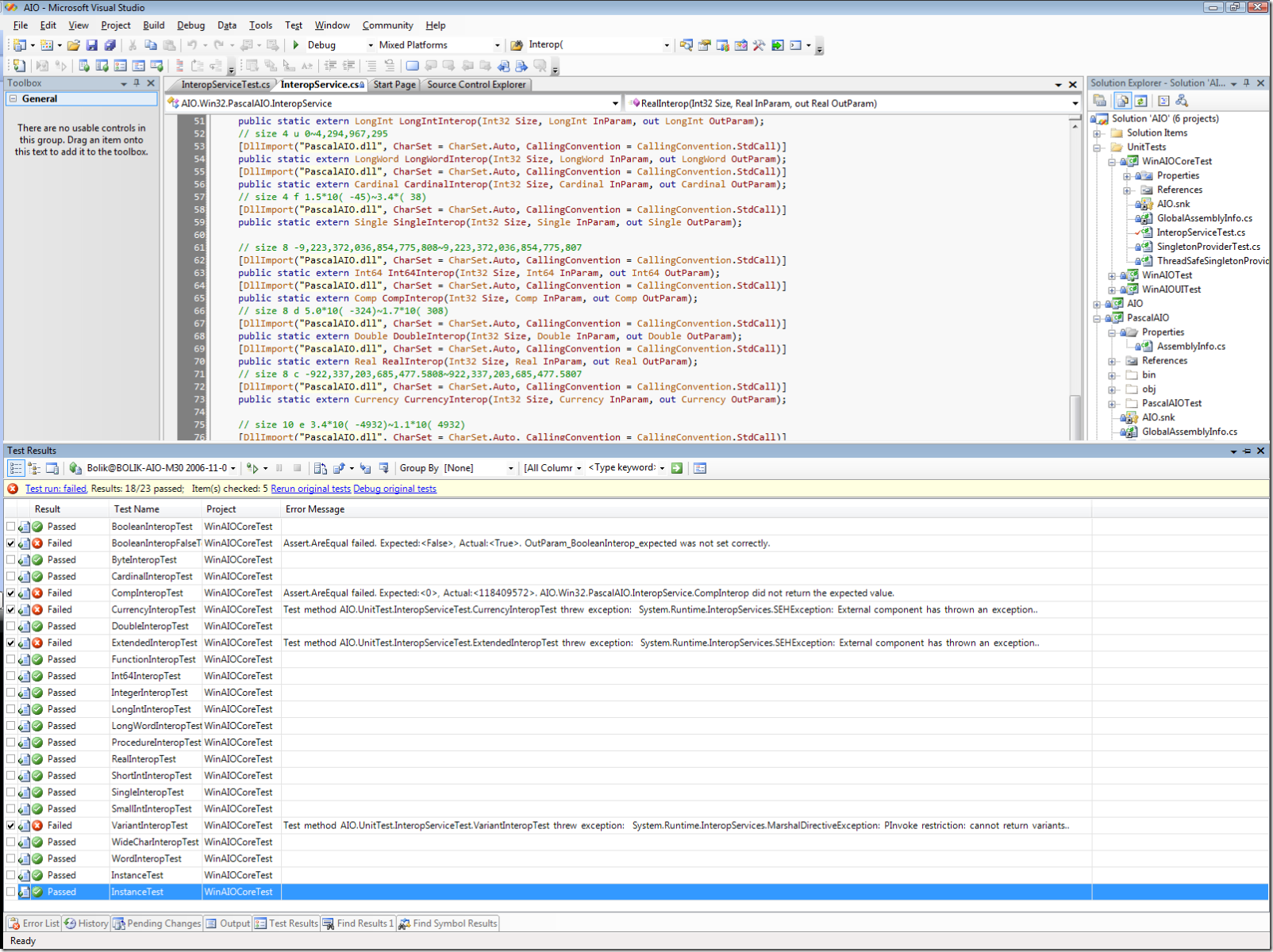
Task: Click the green apply-filter arrow in Test Results
Action: pos(677,468)
